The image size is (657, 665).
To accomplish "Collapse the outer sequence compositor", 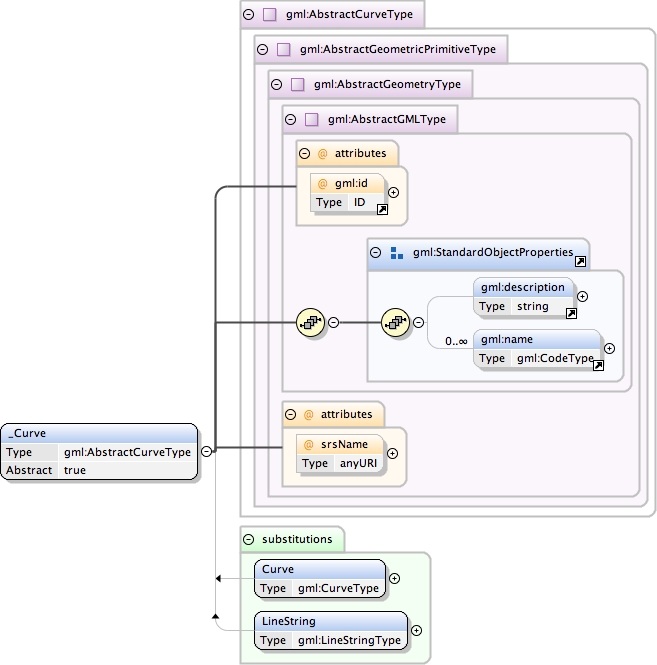I will coord(334,323).
